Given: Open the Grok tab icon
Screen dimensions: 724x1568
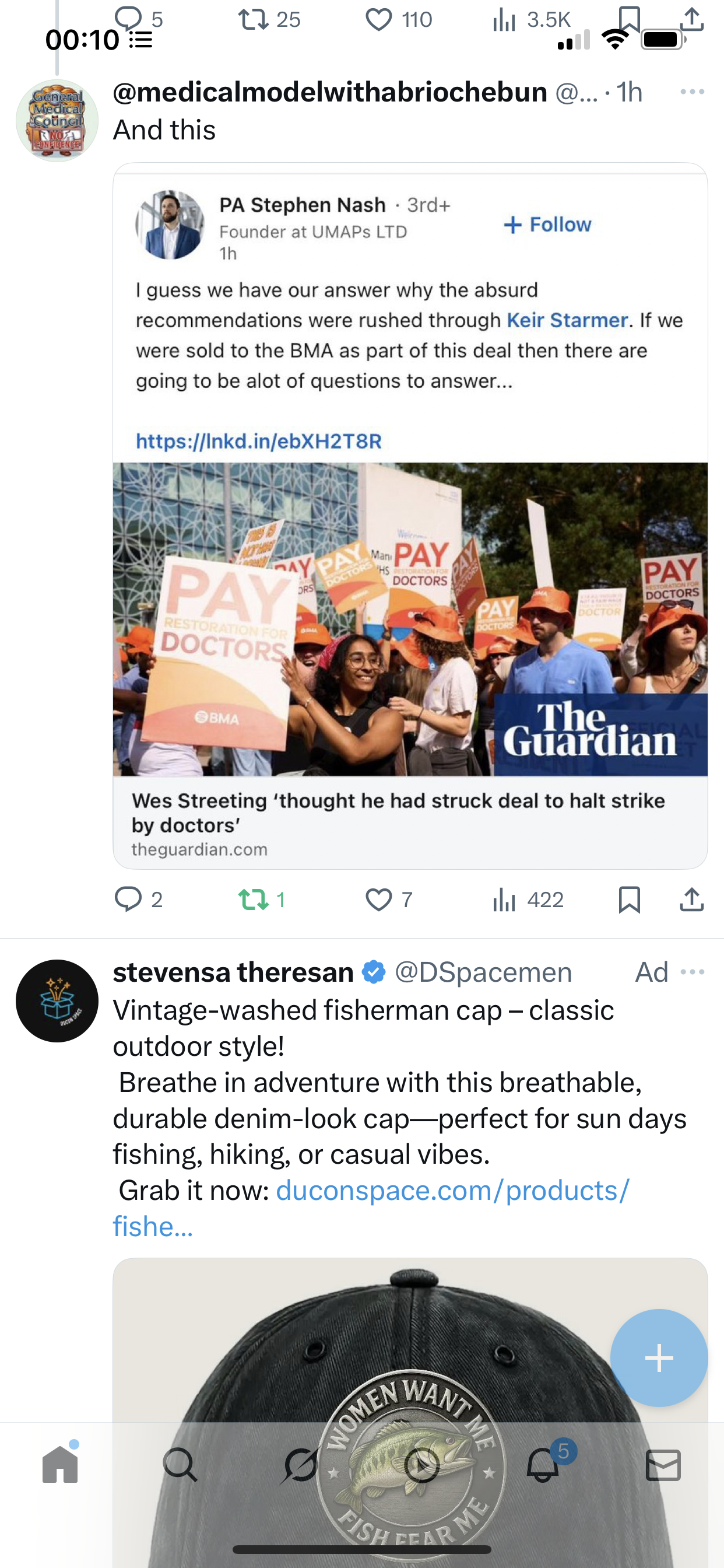Looking at the screenshot, I should click(x=301, y=1465).
